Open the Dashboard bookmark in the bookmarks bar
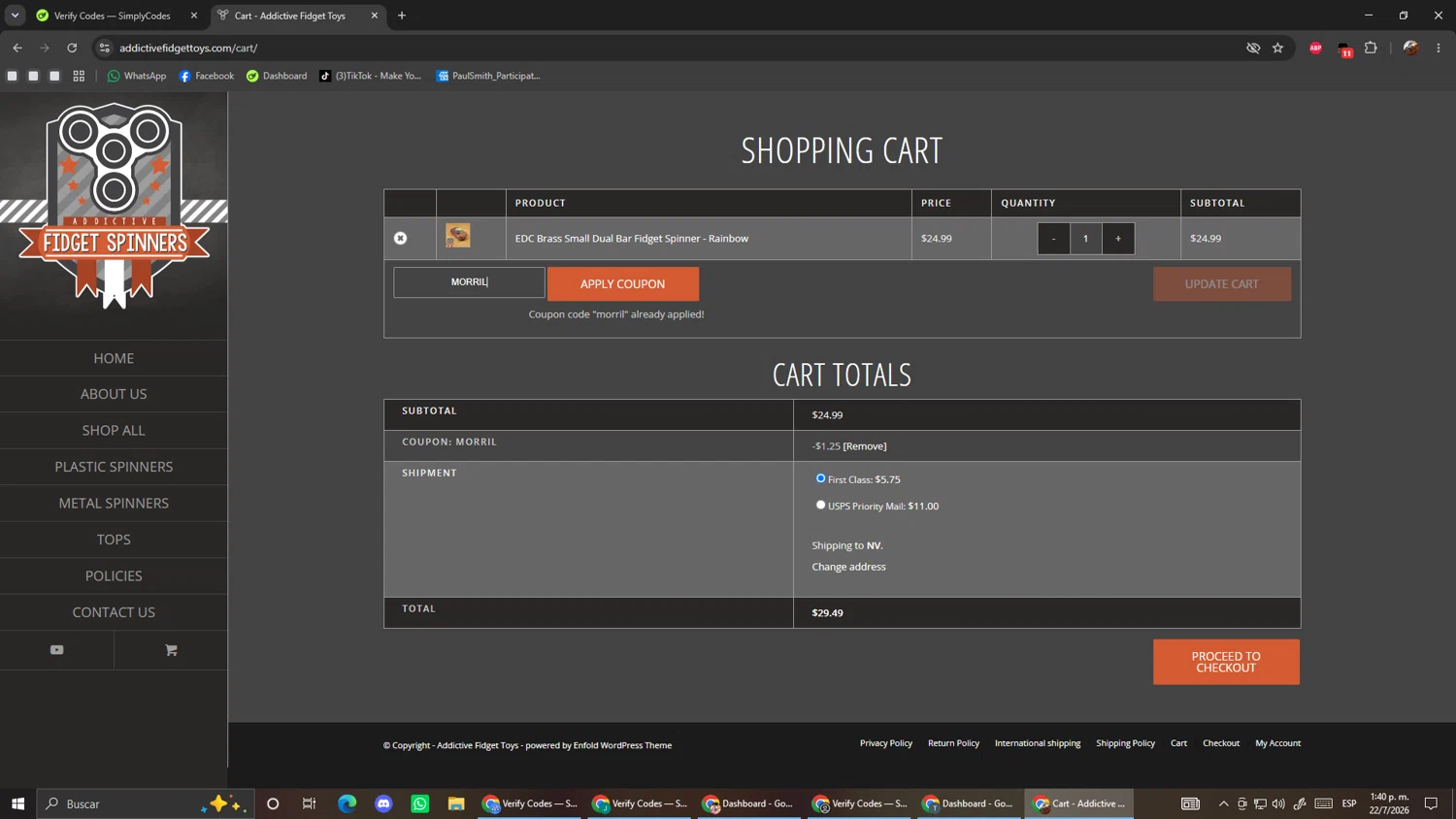Viewport: 1456px width, 819px height. [277, 76]
